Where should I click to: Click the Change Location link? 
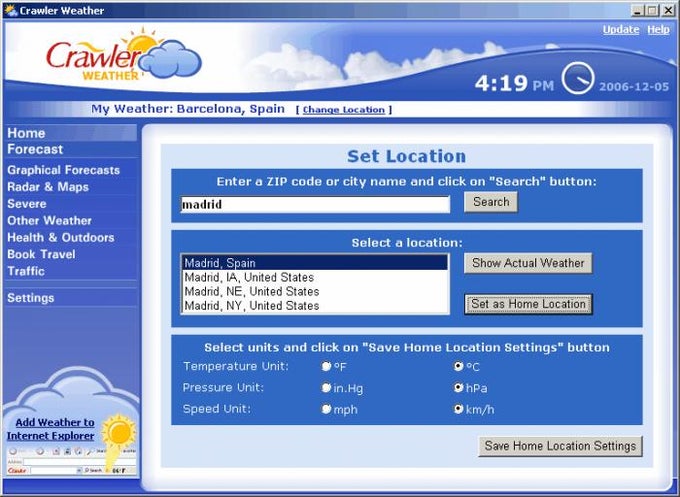[343, 110]
